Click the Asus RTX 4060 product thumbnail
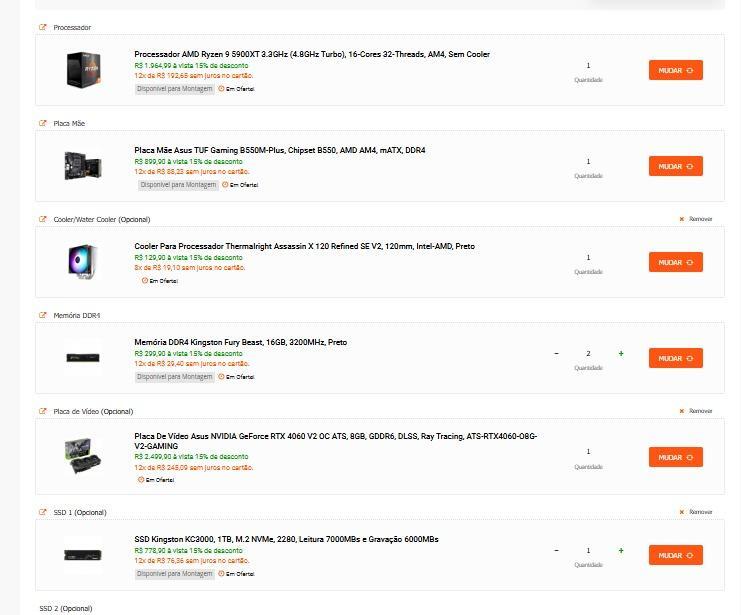Screen dimensions: 741x615 83,456
